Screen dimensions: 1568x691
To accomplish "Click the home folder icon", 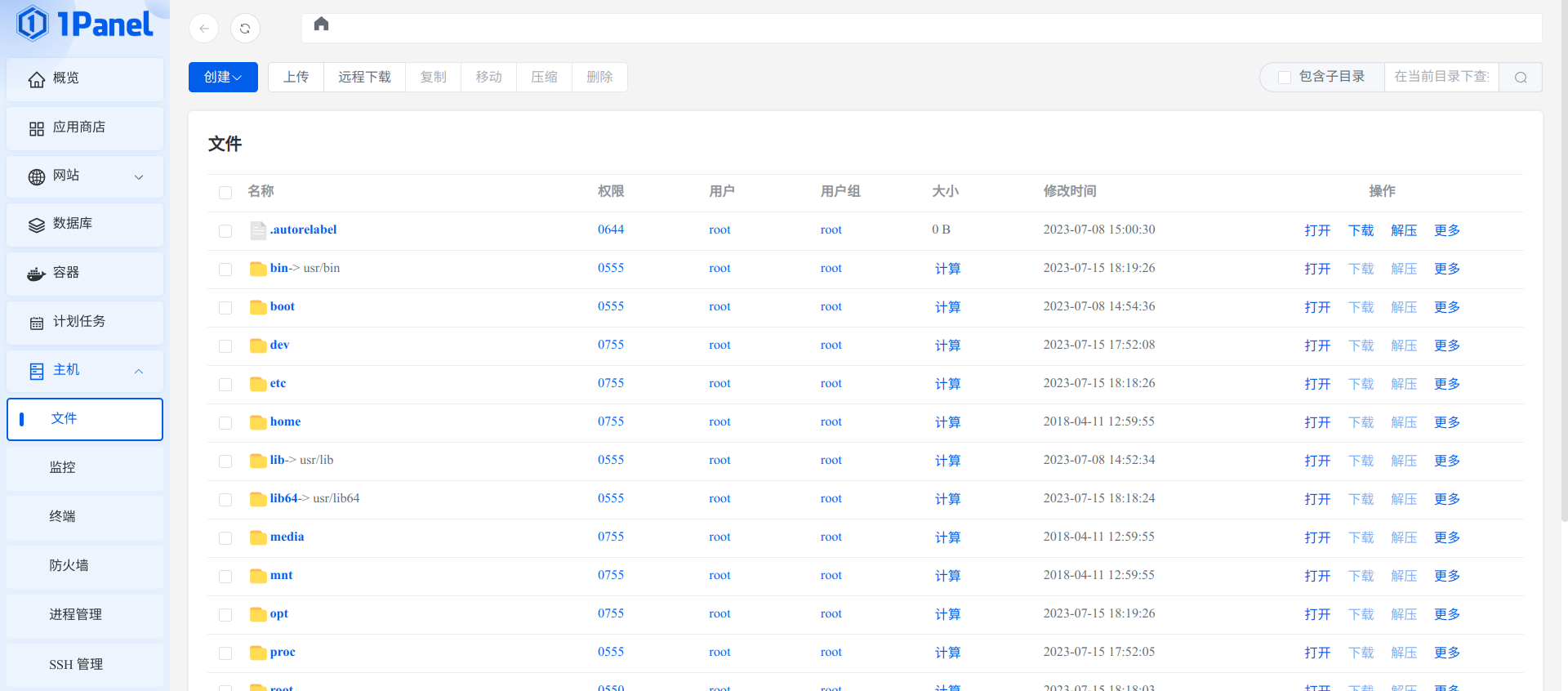I will 258,422.
